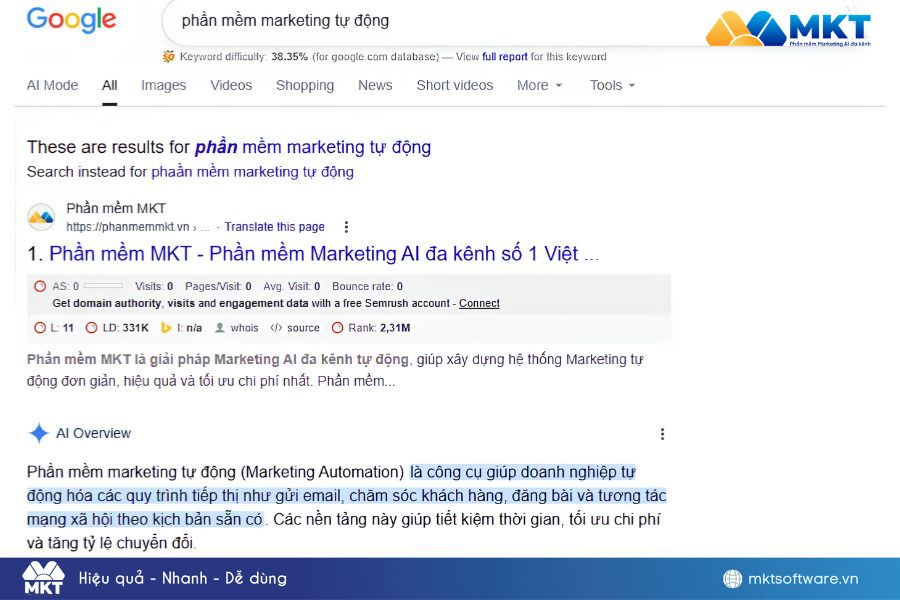
Task: Open the Short videos tab
Action: click(455, 85)
